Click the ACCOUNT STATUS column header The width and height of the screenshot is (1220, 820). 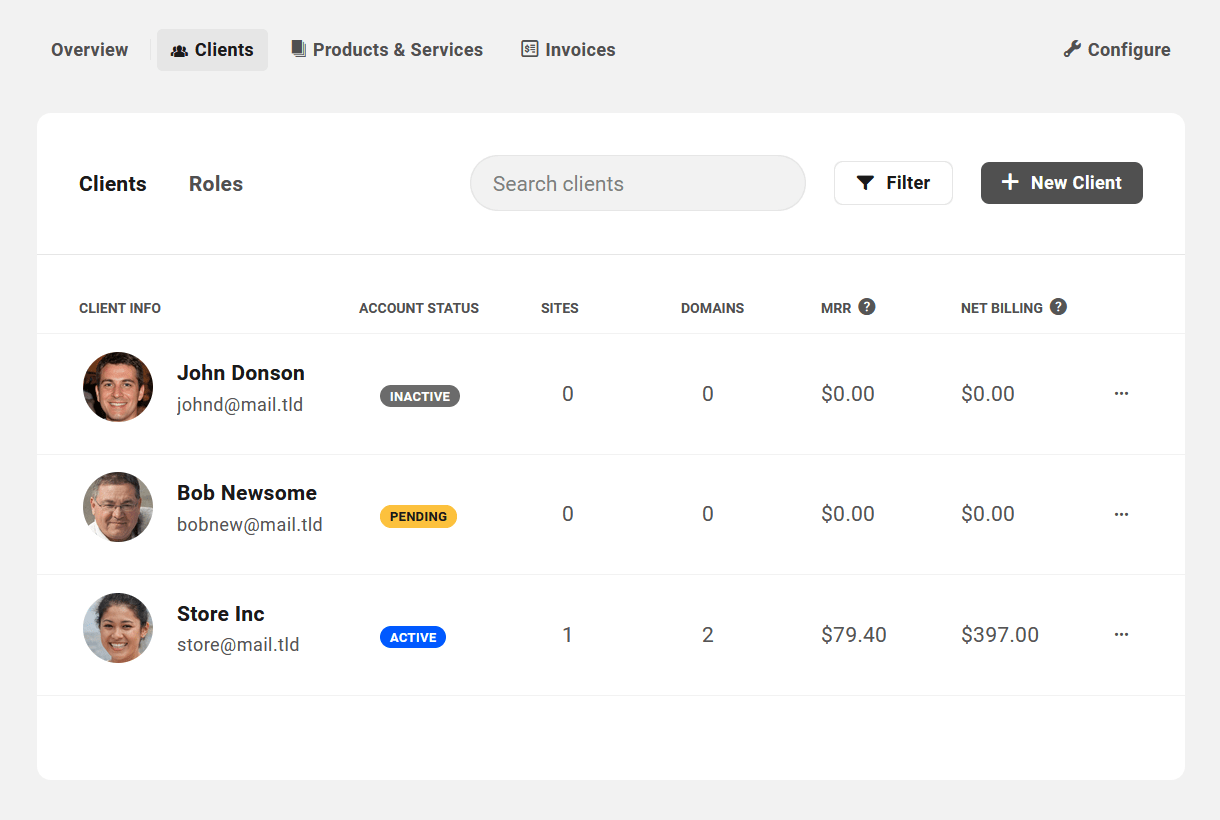(419, 308)
